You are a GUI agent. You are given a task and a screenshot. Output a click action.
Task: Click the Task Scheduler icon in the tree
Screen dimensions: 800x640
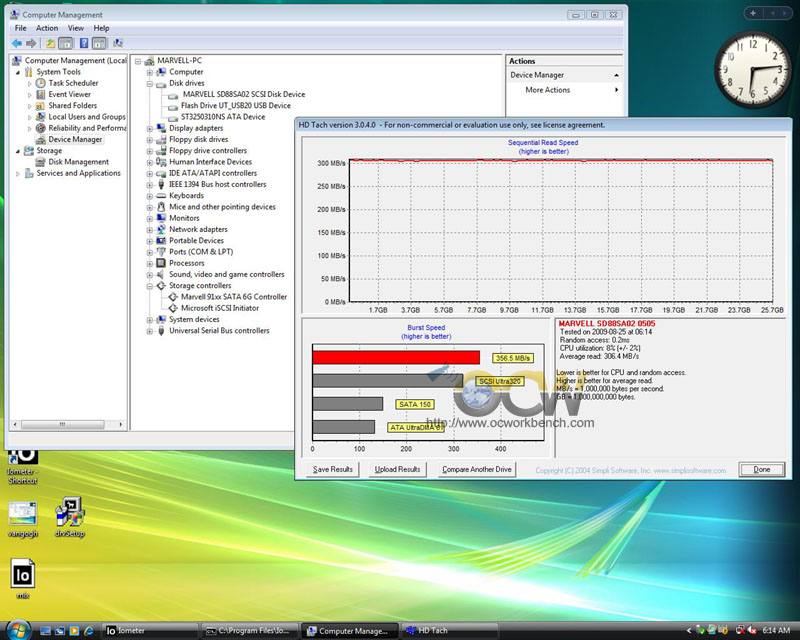tap(41, 83)
